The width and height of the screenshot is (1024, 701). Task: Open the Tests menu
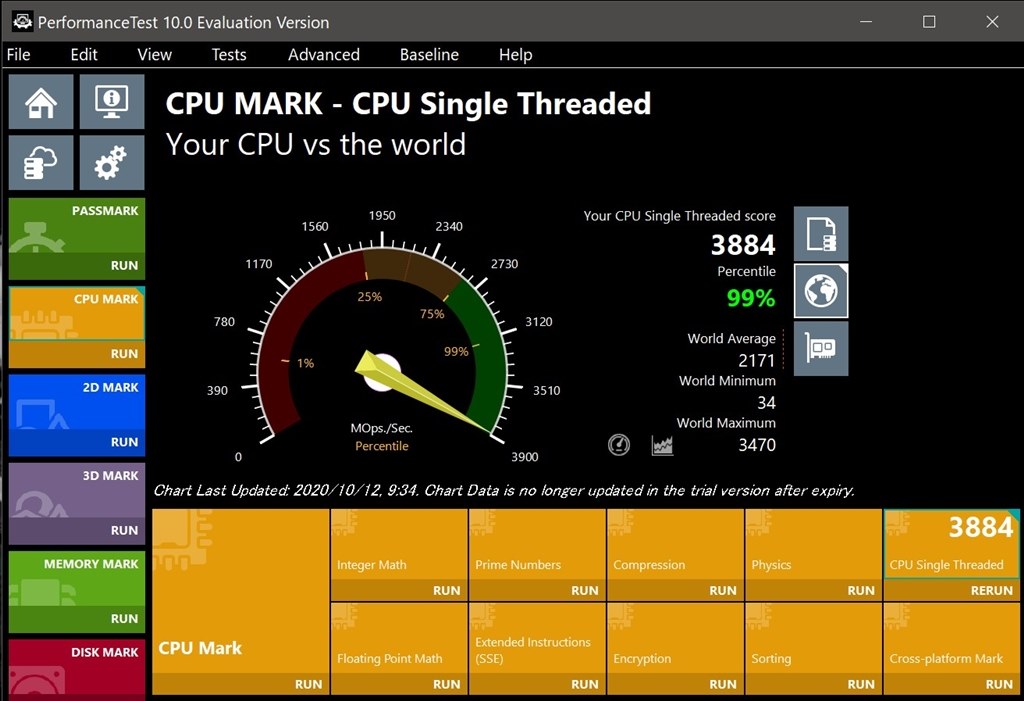pyautogui.click(x=229, y=55)
